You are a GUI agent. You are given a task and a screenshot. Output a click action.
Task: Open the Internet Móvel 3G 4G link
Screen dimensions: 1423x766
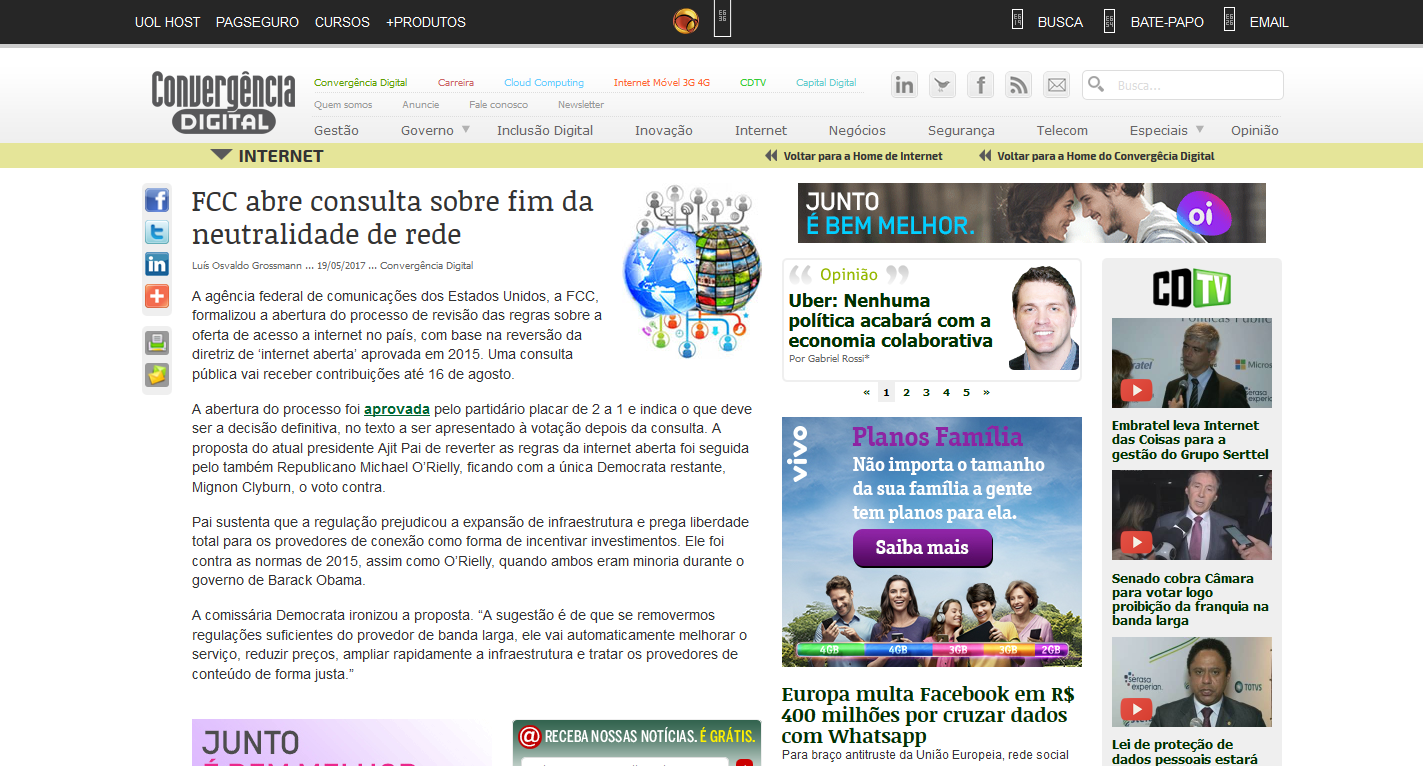pos(662,83)
